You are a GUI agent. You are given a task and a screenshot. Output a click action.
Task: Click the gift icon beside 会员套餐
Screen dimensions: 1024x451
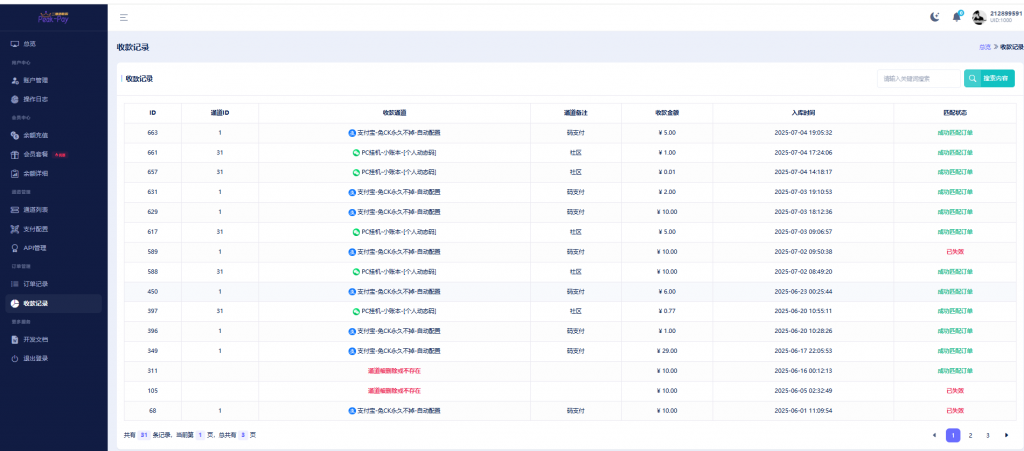coord(15,155)
